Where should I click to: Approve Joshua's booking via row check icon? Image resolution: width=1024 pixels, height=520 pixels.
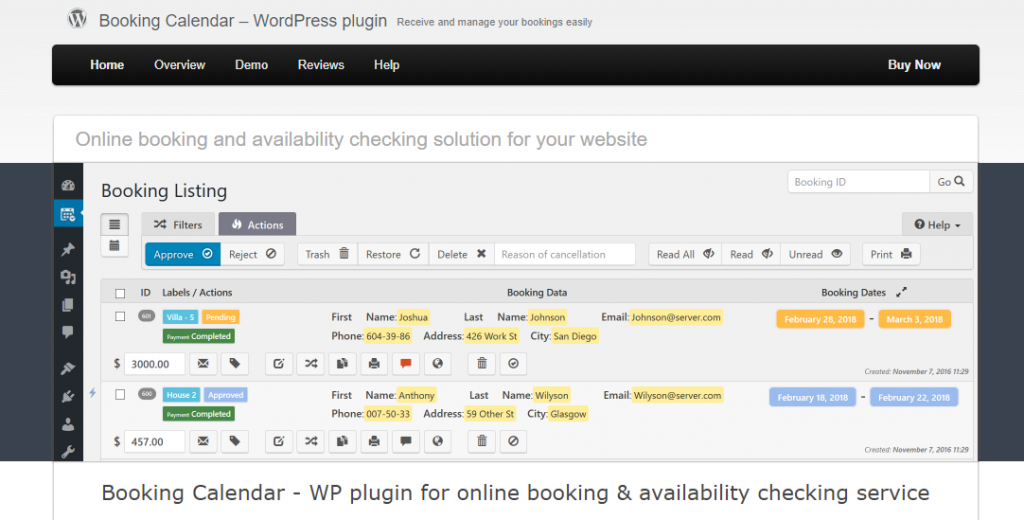513,364
